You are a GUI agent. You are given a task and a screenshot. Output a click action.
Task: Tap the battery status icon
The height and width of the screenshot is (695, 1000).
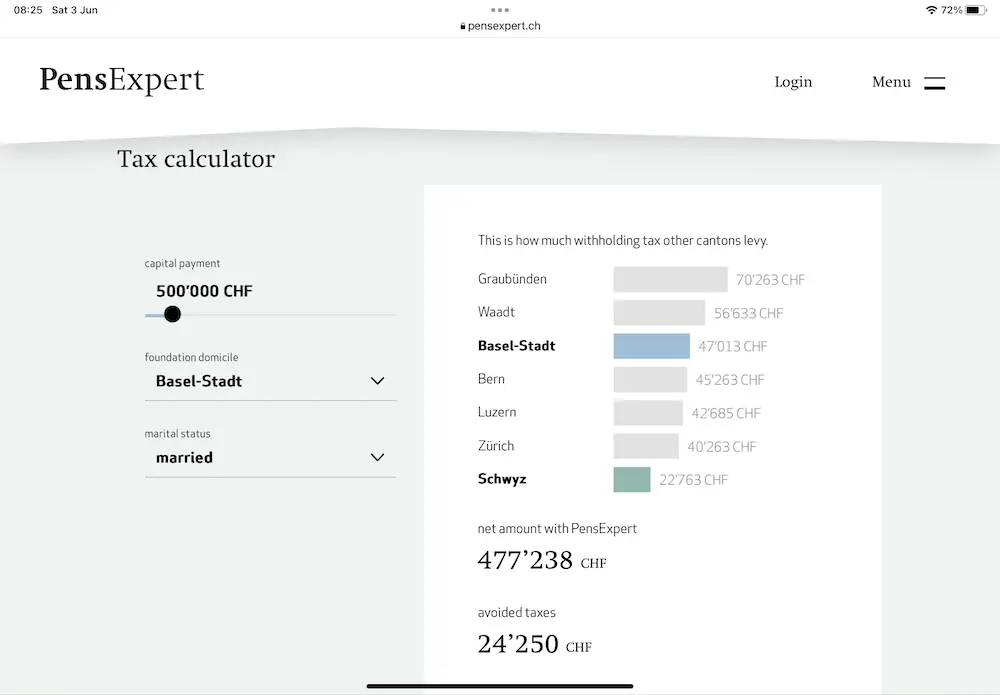(976, 10)
